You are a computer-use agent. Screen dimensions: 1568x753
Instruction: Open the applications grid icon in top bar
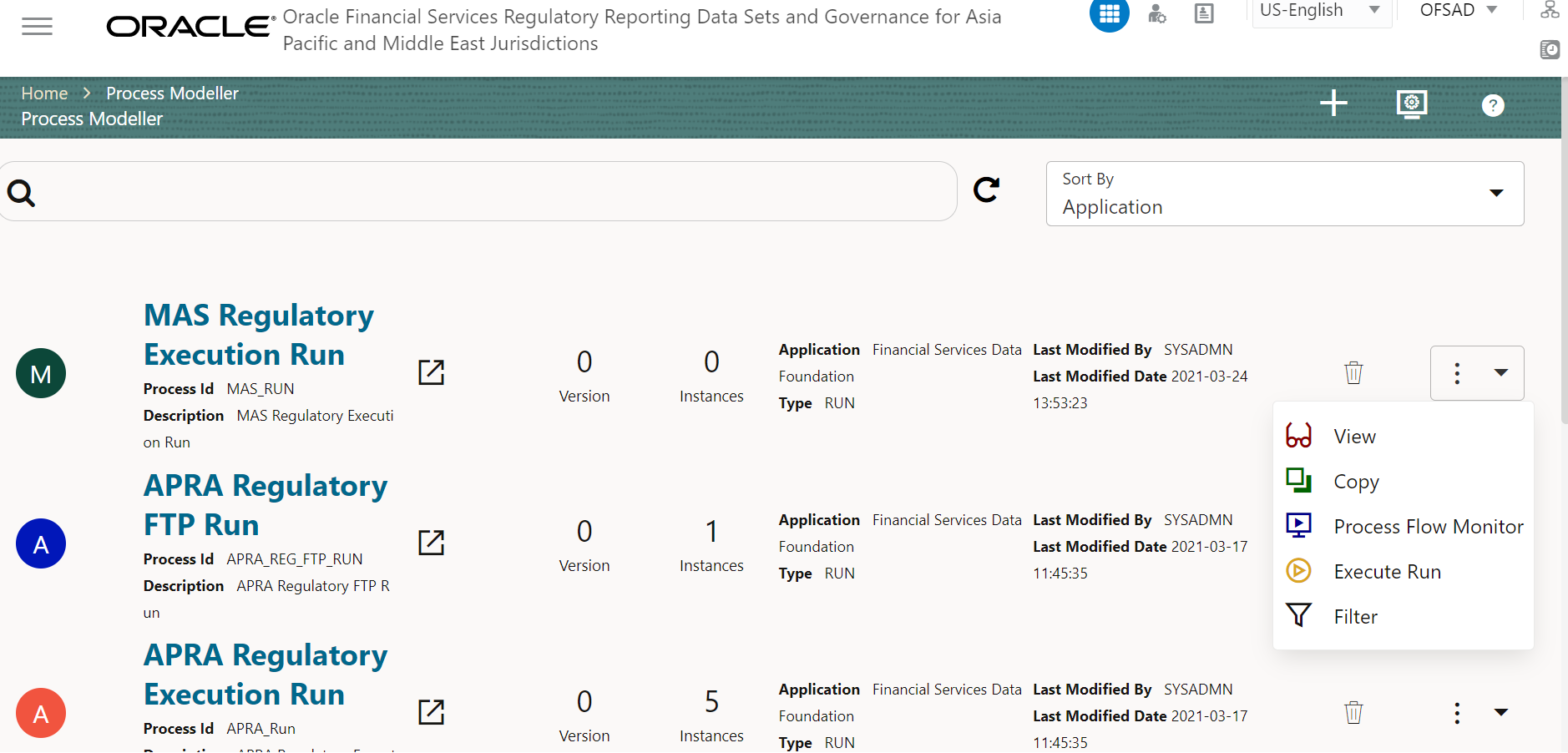1109,14
